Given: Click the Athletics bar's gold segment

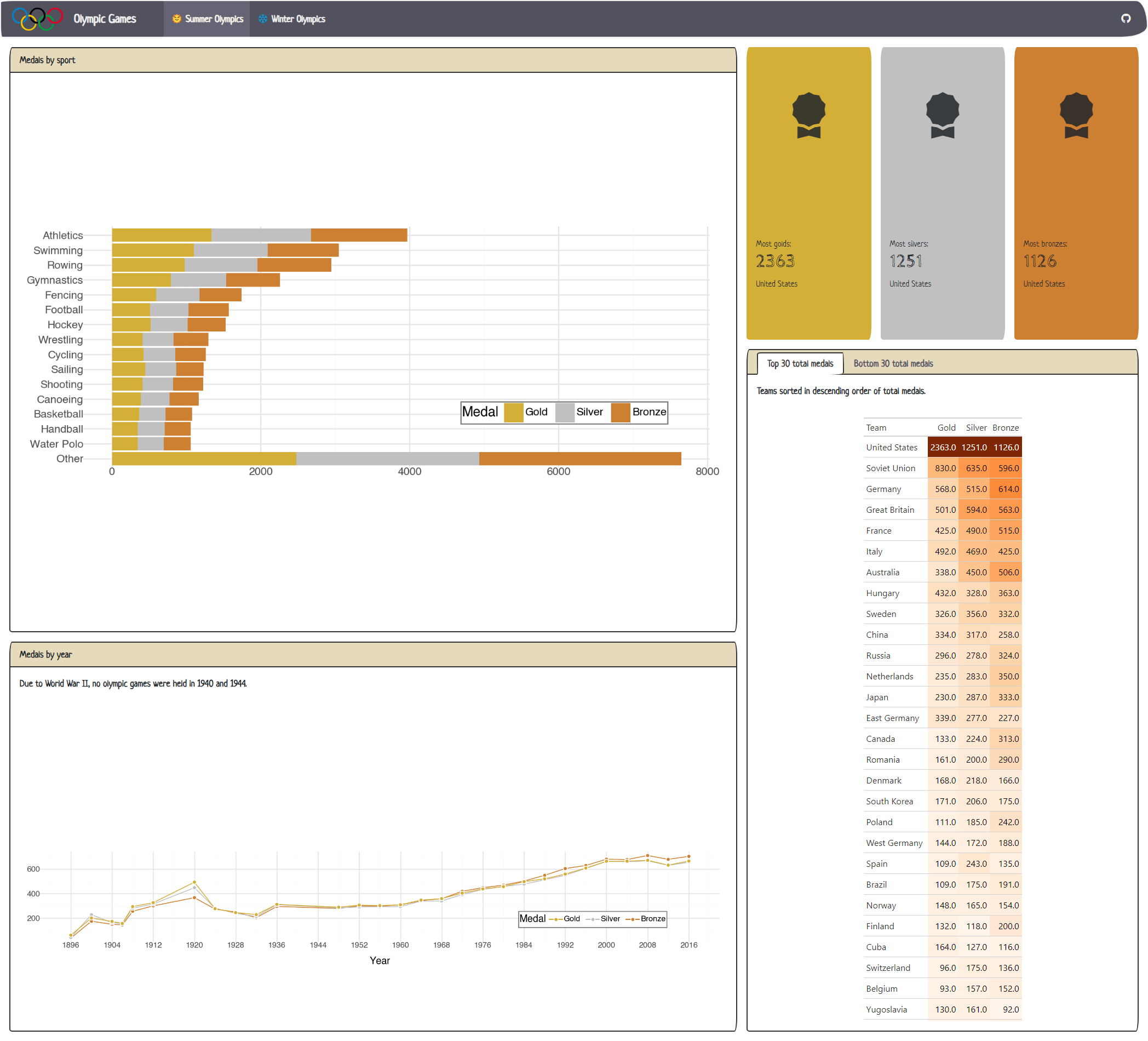Looking at the screenshot, I should 161,234.
